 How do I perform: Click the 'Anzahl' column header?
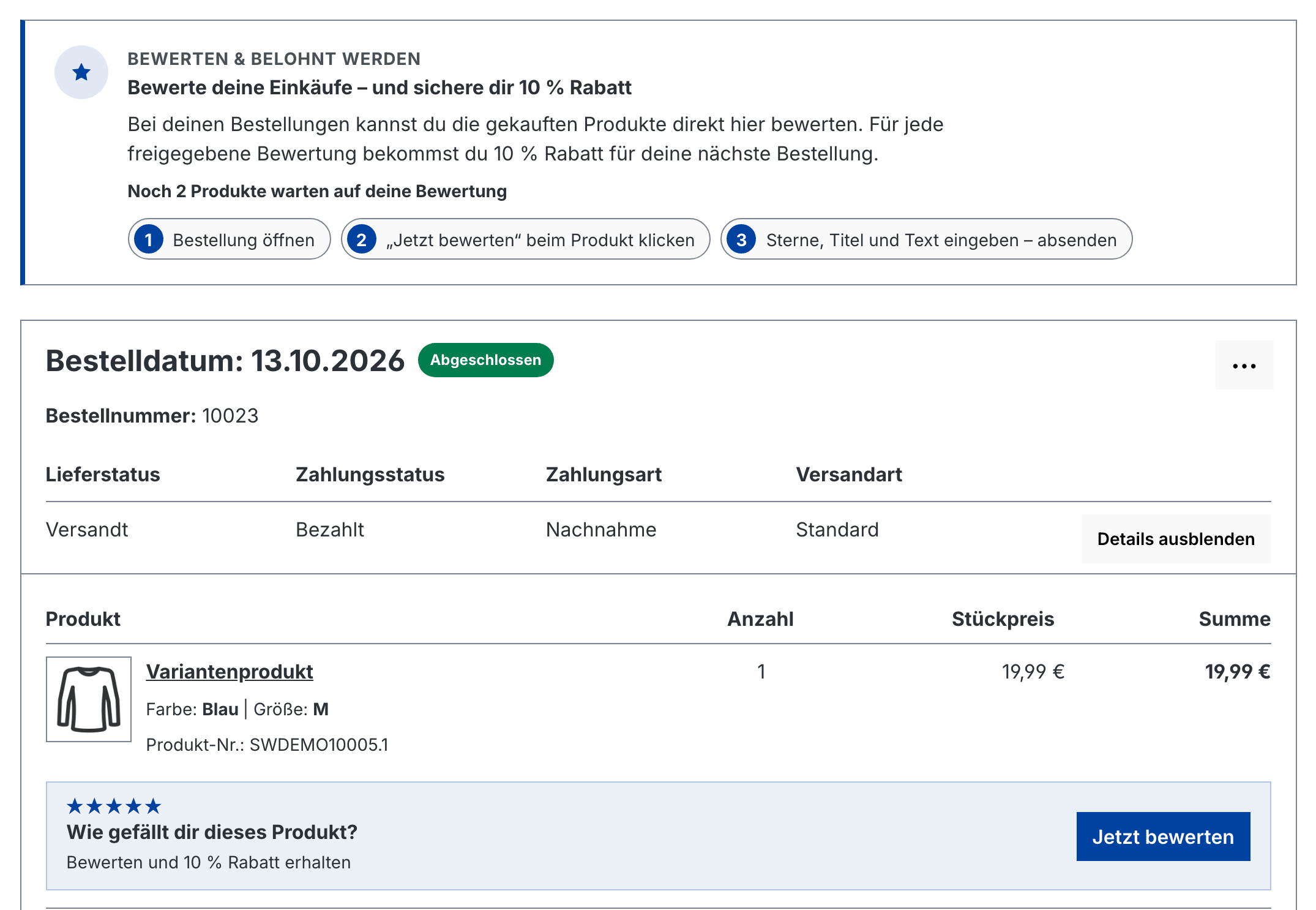760,619
